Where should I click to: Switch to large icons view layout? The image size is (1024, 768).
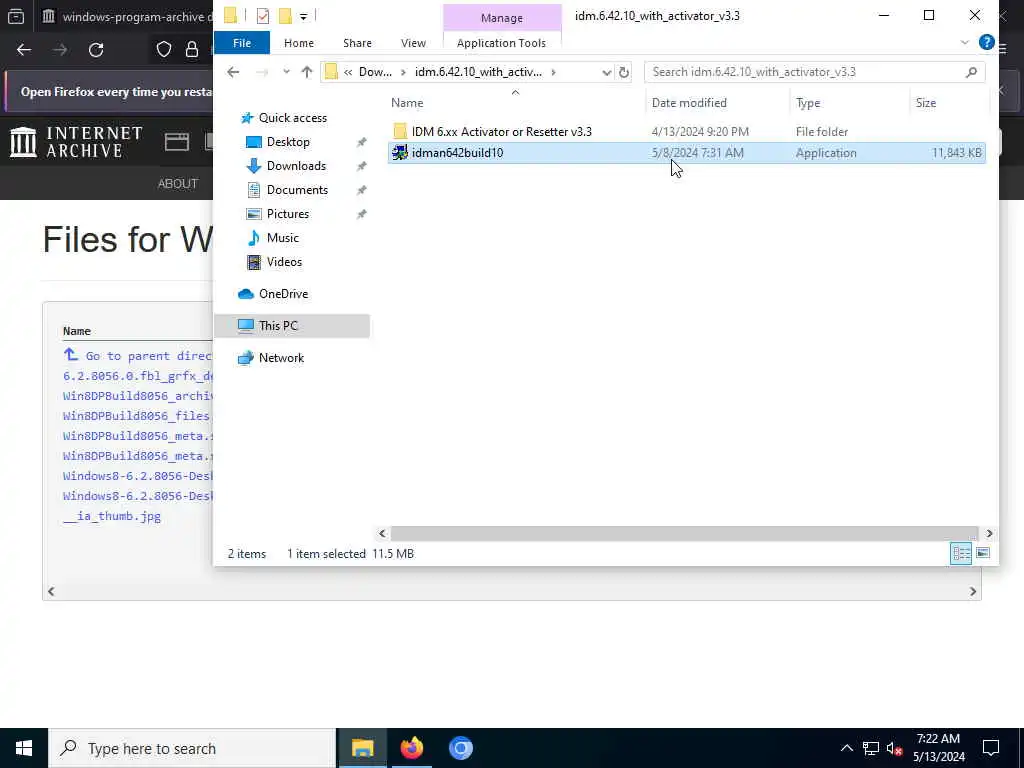click(x=983, y=554)
